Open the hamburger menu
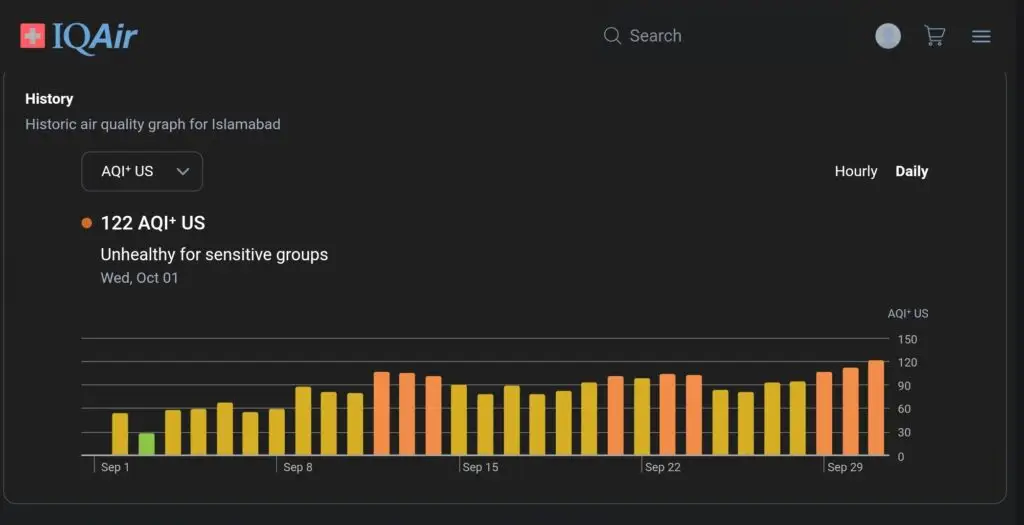1024x525 pixels. [981, 36]
